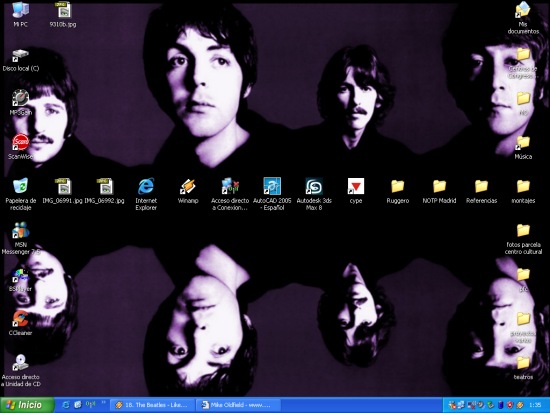550x413 pixels.
Task: Launch the cype shortcut
Action: click(356, 191)
